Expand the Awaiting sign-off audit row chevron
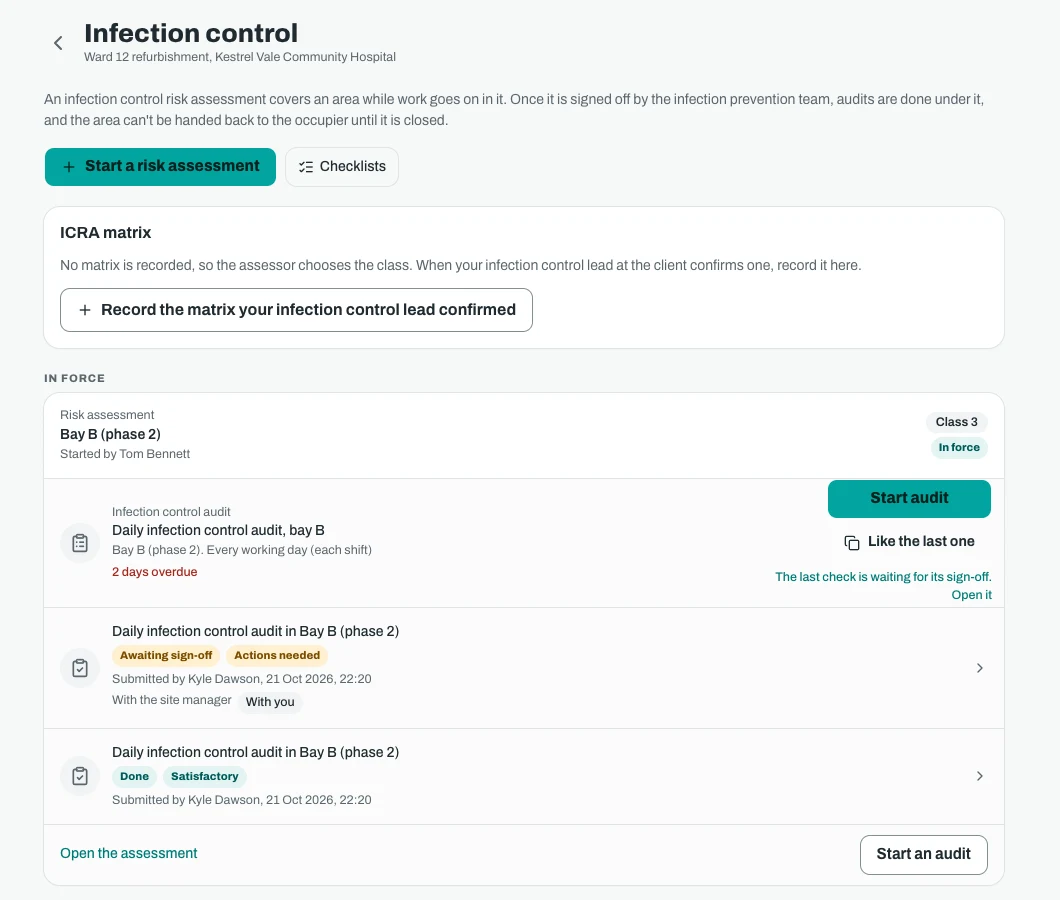1060x900 pixels. tap(980, 668)
